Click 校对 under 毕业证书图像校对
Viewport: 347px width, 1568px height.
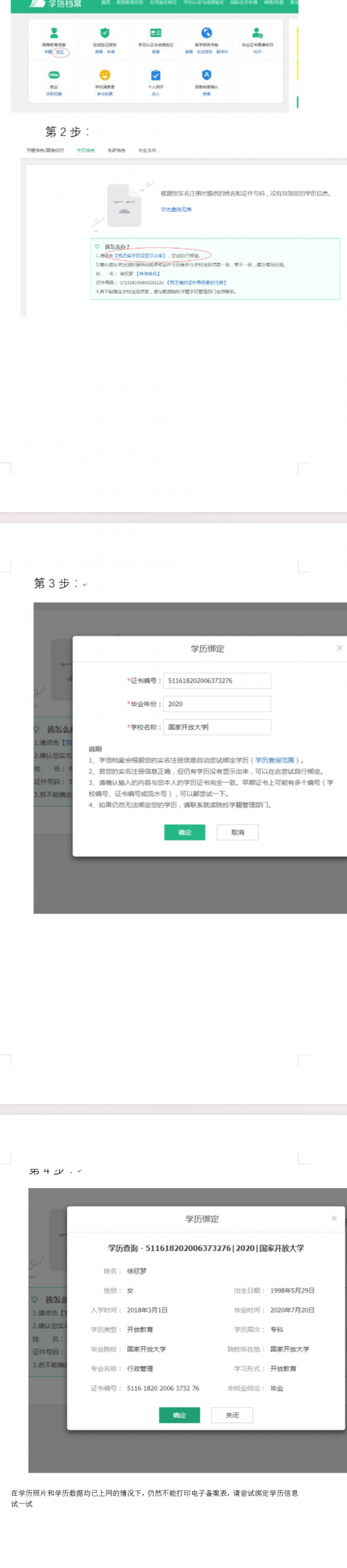[x=257, y=53]
